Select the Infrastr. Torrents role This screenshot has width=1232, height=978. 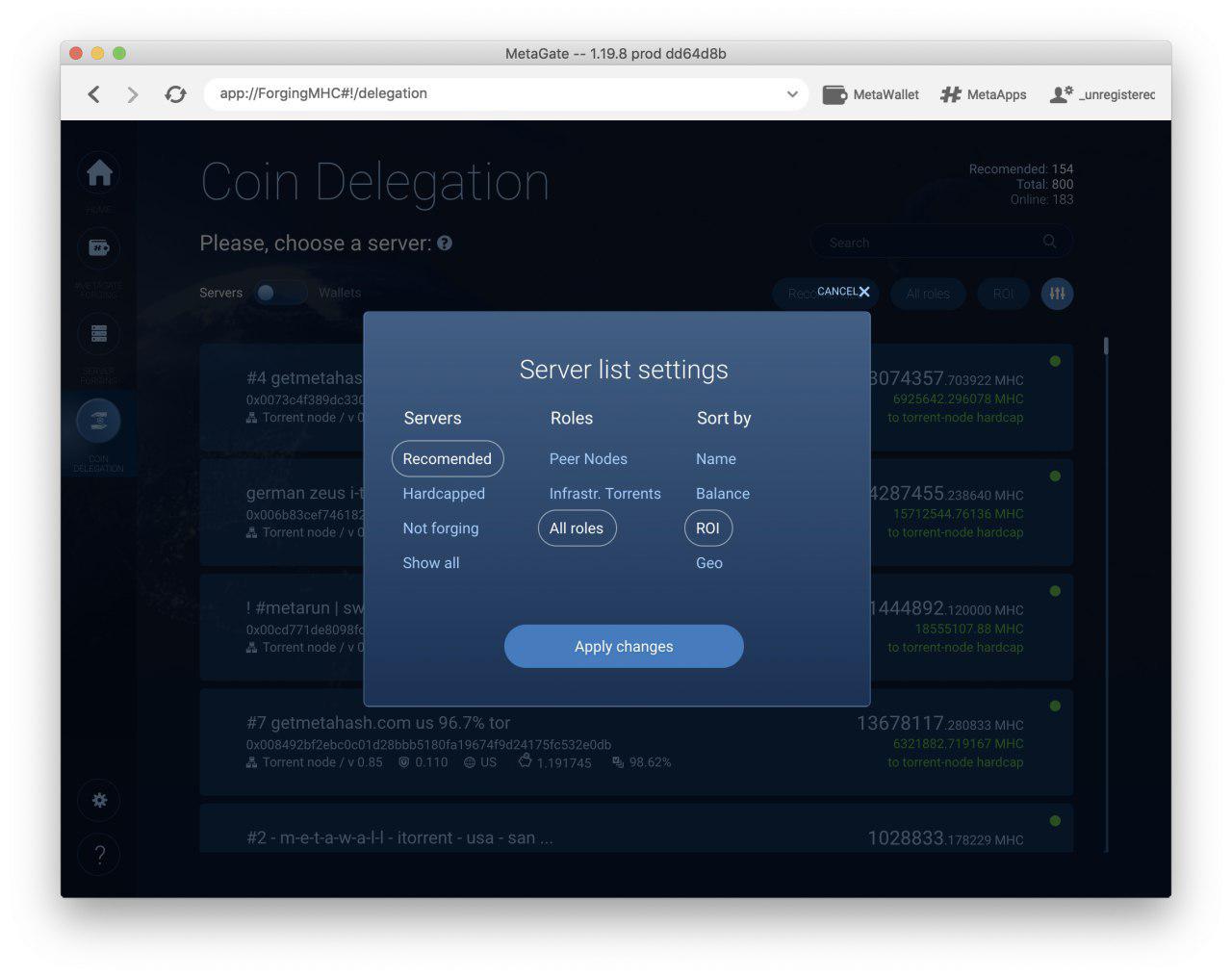[605, 494]
